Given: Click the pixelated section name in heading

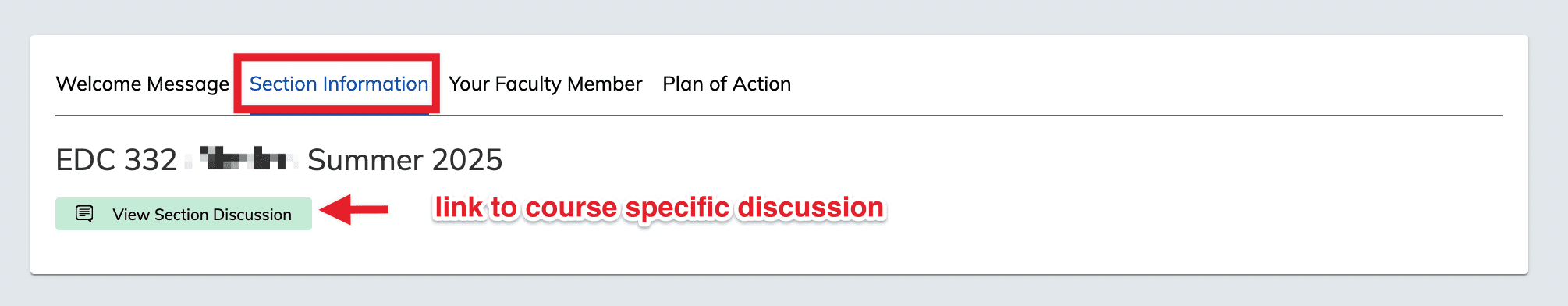Looking at the screenshot, I should (x=242, y=158).
